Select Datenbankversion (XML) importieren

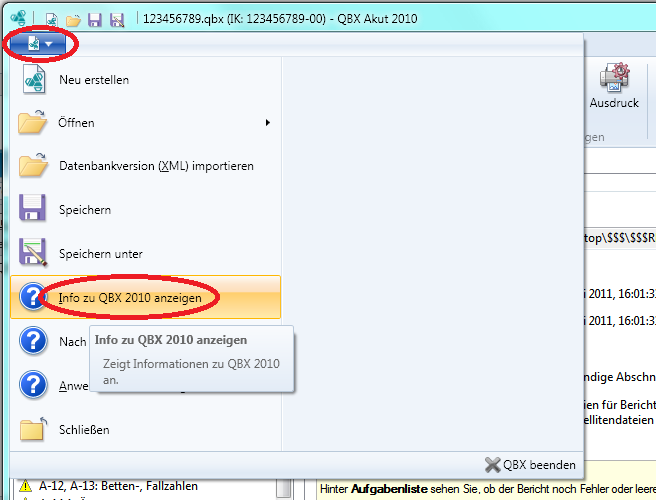146,166
